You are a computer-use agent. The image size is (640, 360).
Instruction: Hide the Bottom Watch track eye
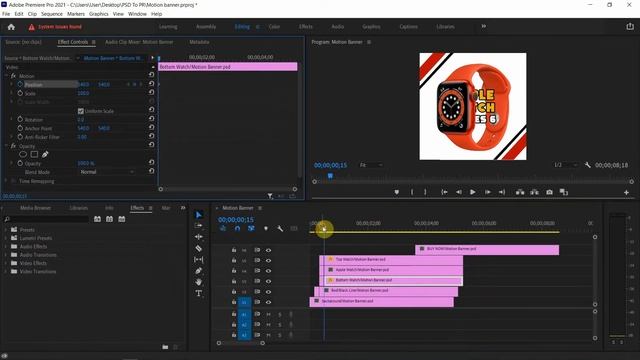(x=268, y=281)
